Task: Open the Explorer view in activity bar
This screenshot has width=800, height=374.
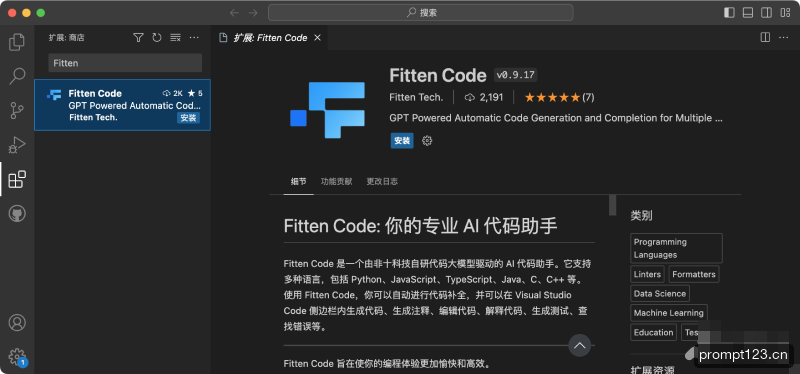Action: pos(17,42)
